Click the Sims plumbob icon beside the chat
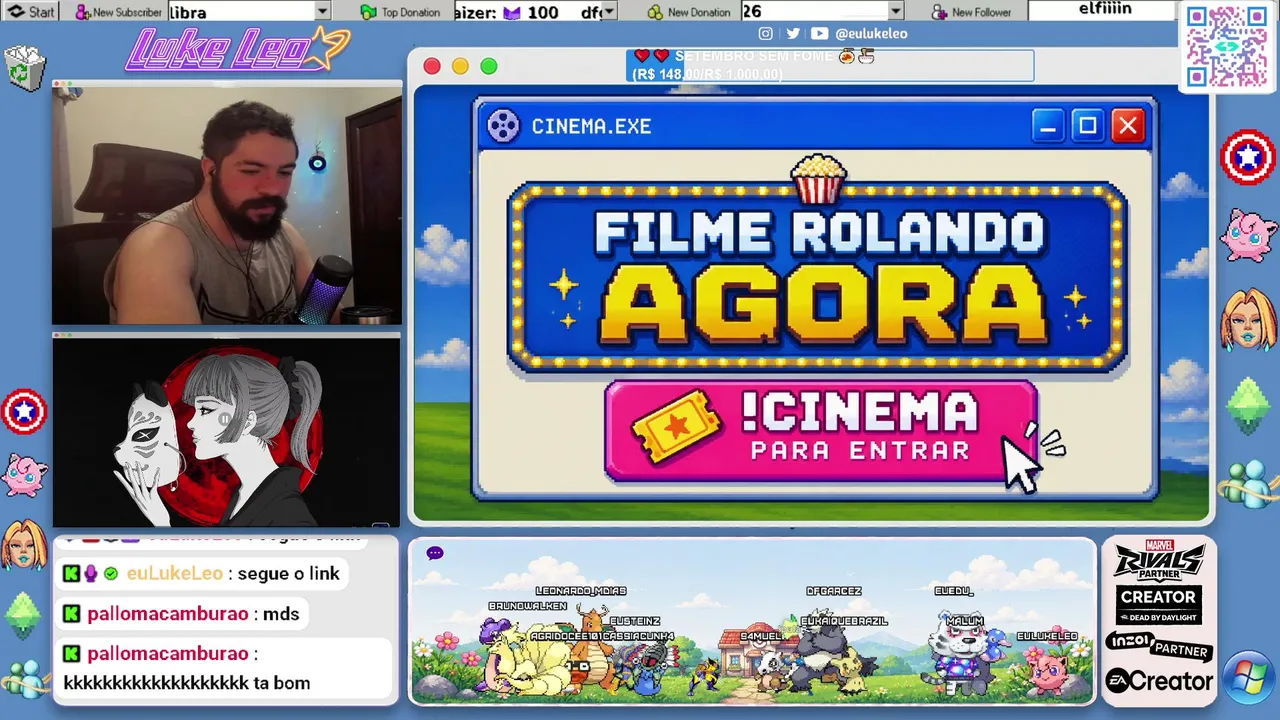 23,615
